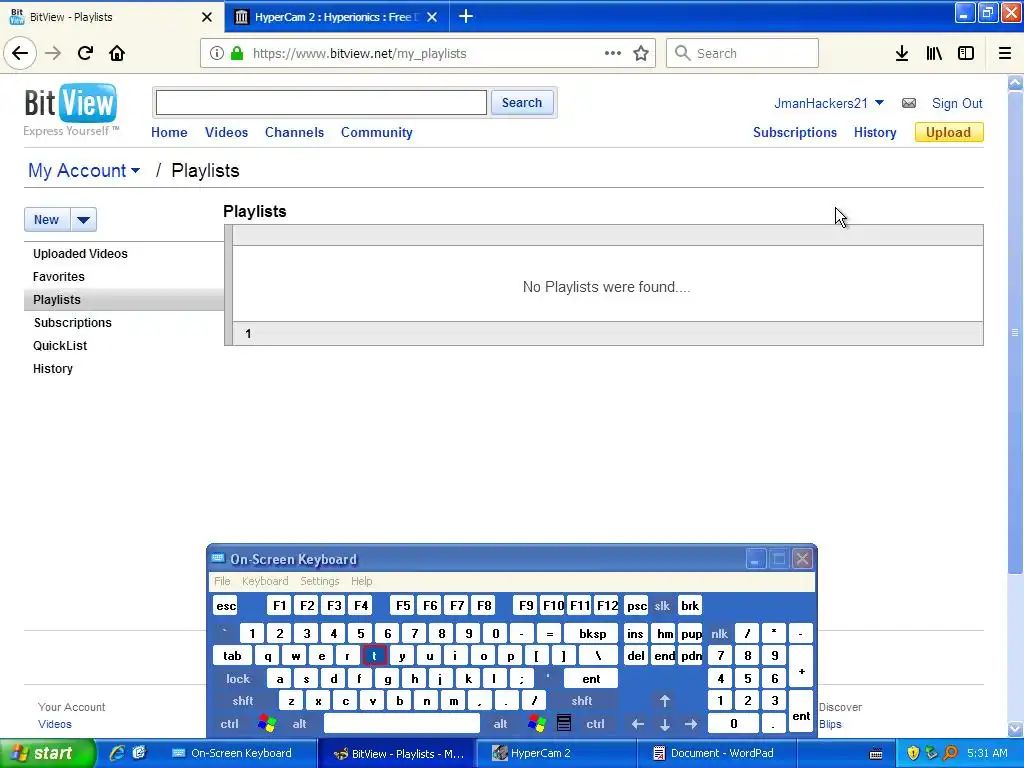Toggle the right shft key
1024x768 pixels.
(582, 701)
